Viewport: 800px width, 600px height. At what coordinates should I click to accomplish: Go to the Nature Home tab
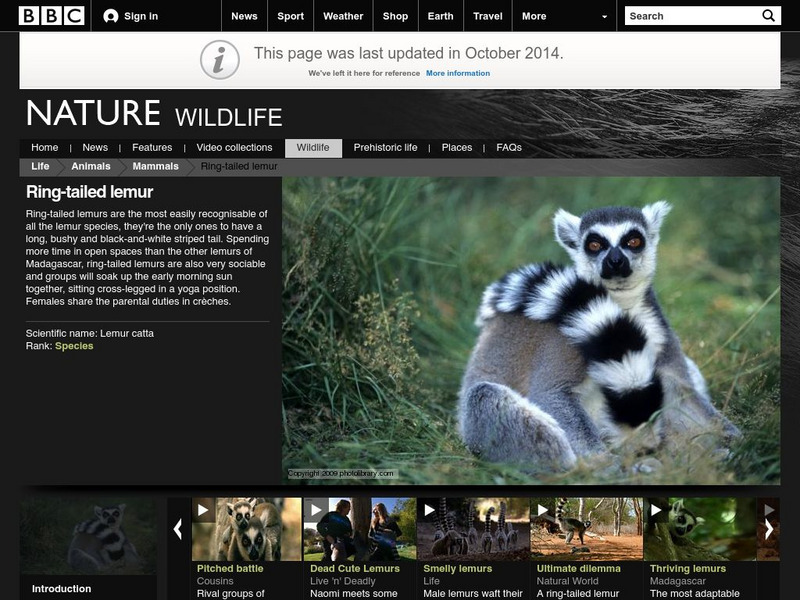pos(44,147)
